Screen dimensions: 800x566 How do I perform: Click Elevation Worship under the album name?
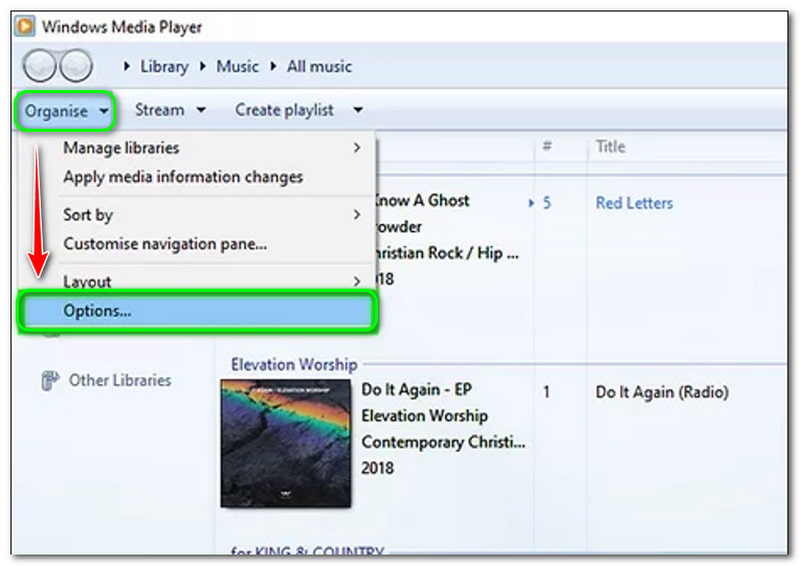point(424,416)
